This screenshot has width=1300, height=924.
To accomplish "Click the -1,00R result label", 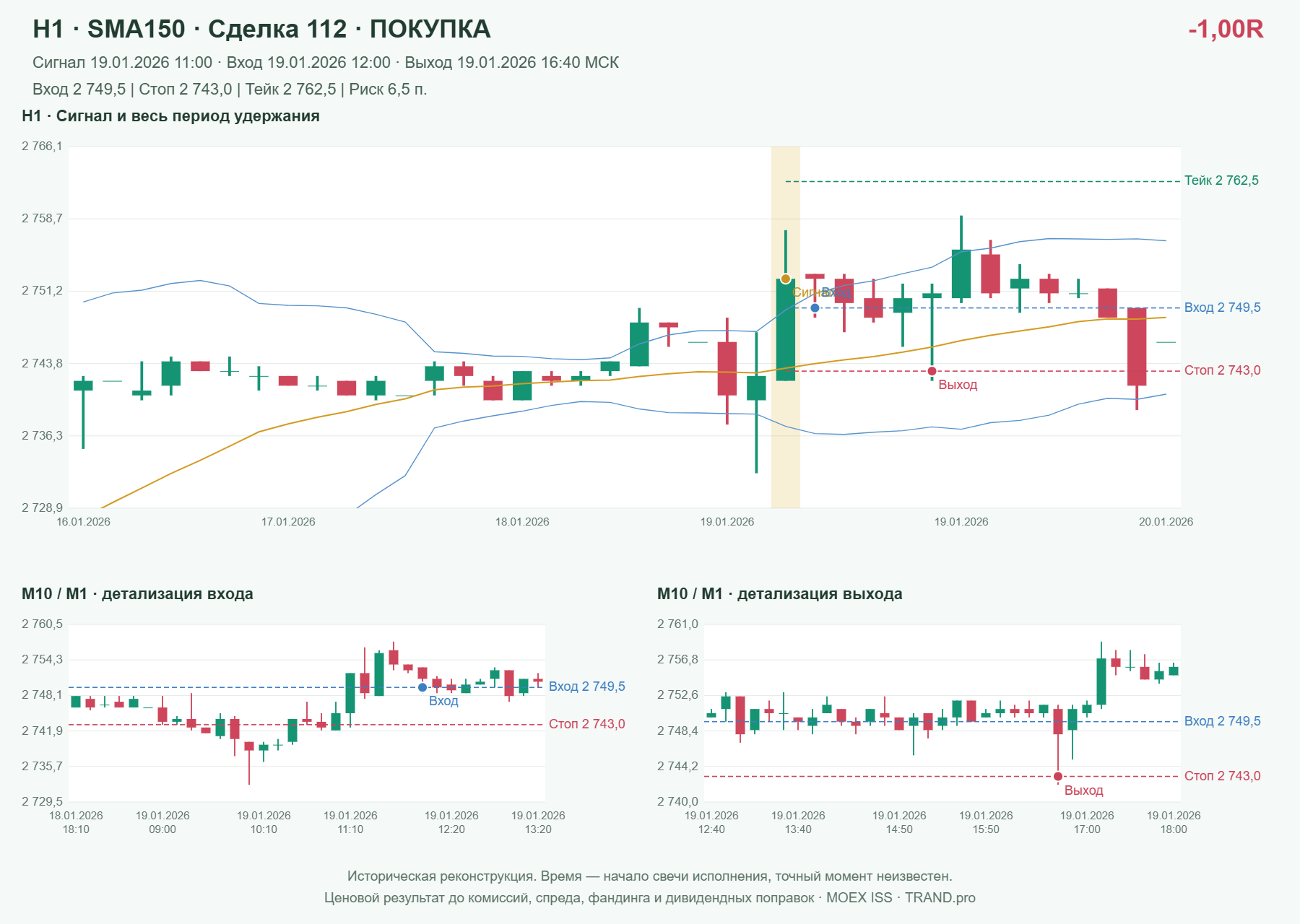I will [x=1226, y=29].
